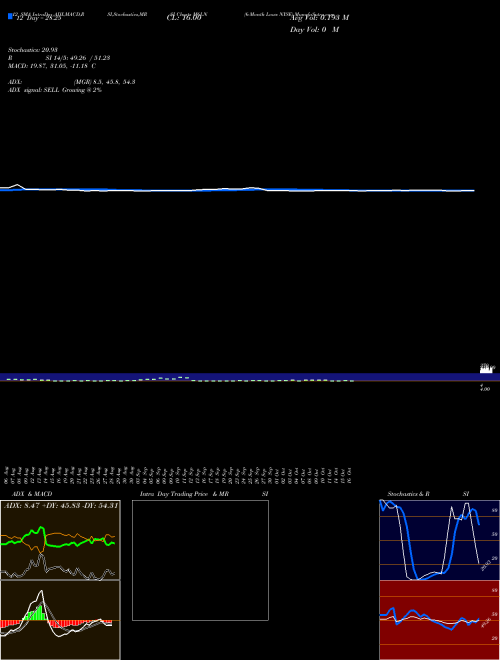500x660 pixels.
Task: Click the navy volume band across the chart
Action: [250, 377]
